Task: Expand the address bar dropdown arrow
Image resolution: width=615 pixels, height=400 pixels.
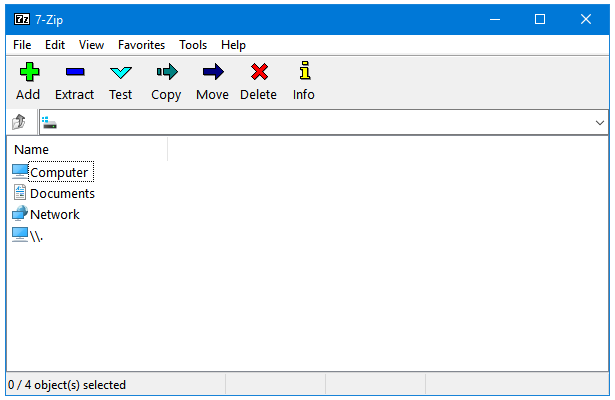Action: pos(600,123)
